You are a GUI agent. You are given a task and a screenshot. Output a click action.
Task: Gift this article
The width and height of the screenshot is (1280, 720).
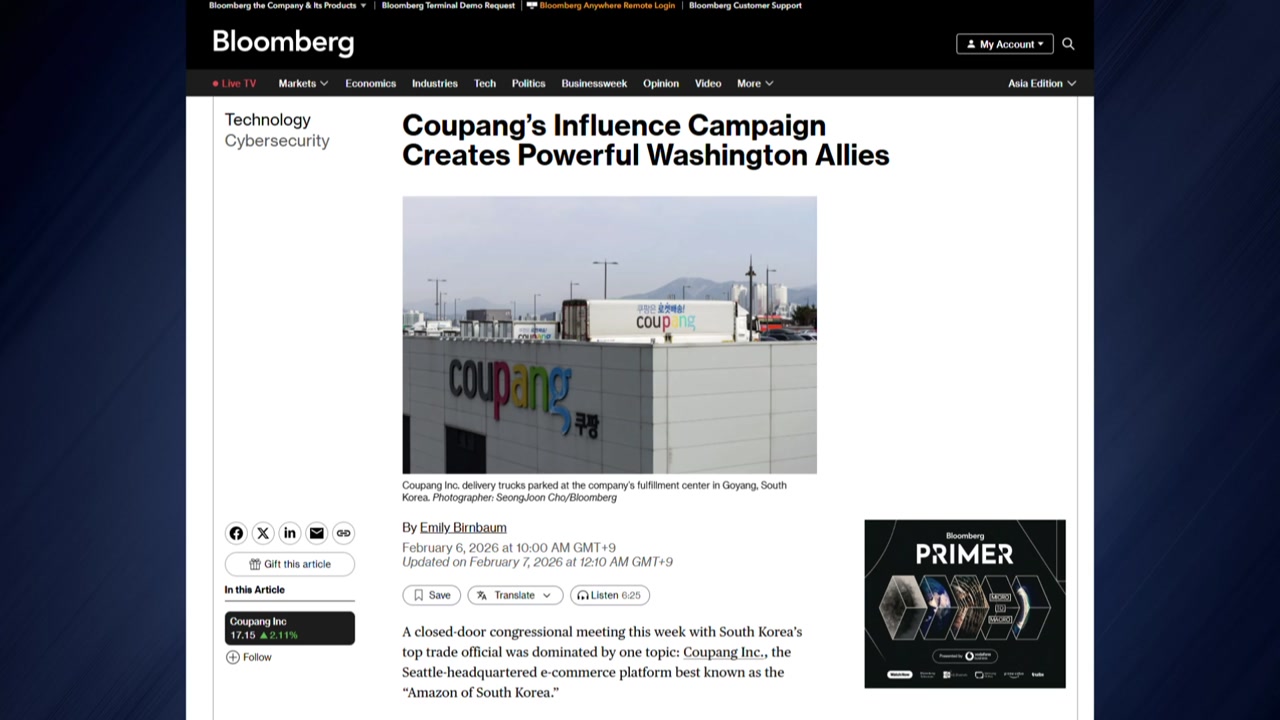290,564
